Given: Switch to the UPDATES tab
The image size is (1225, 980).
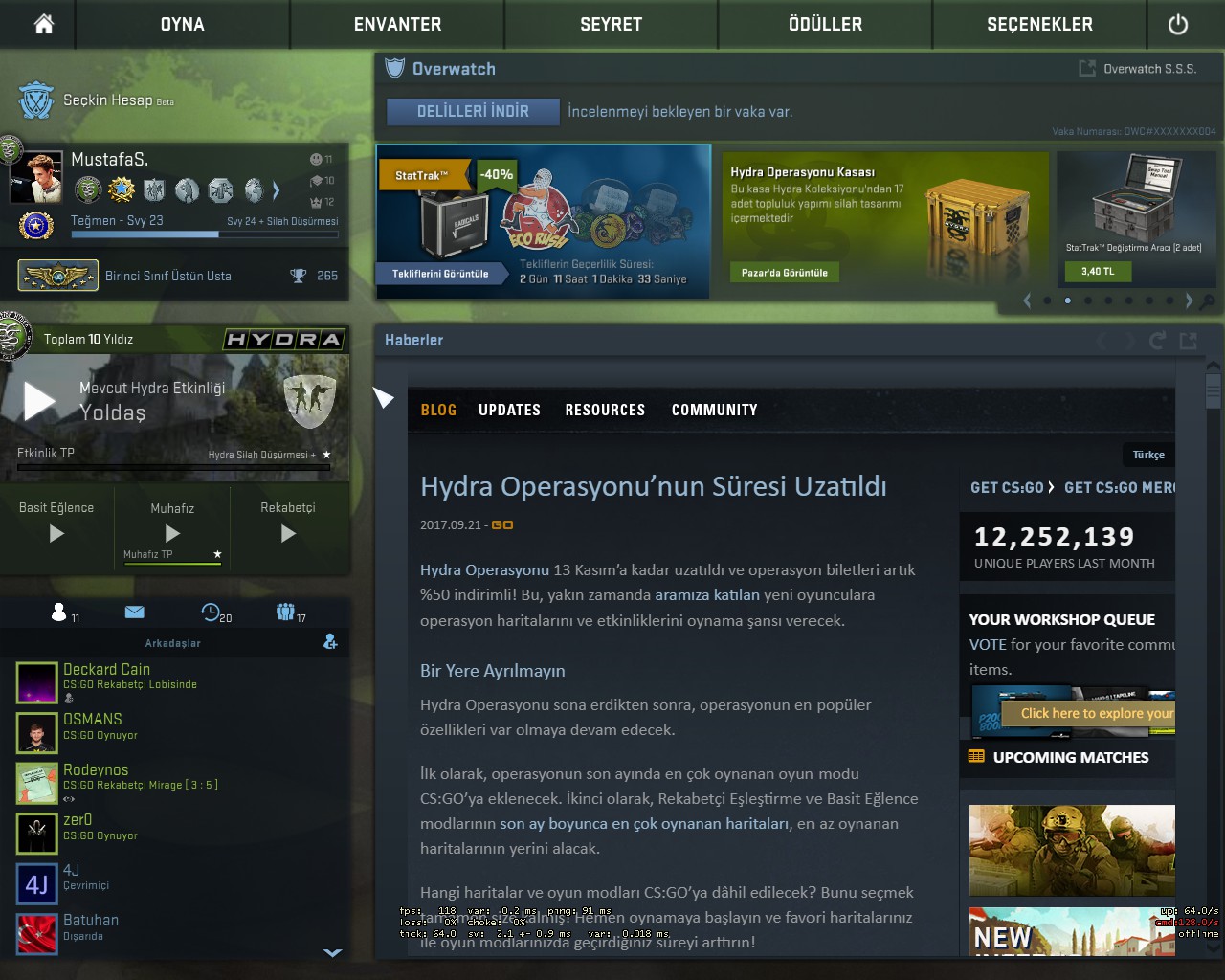Looking at the screenshot, I should 509,410.
